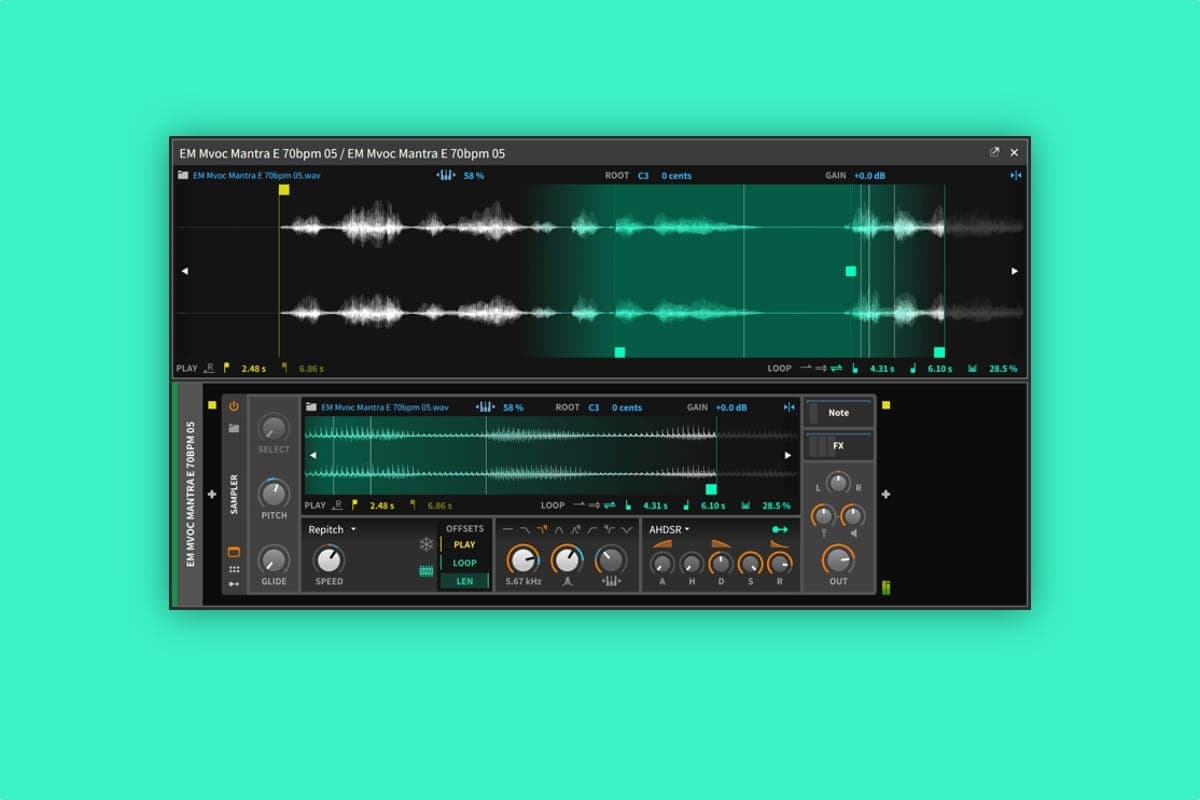1200x800 pixels.
Task: Click GAIN +0.0 dB value in top editor
Action: (869, 175)
